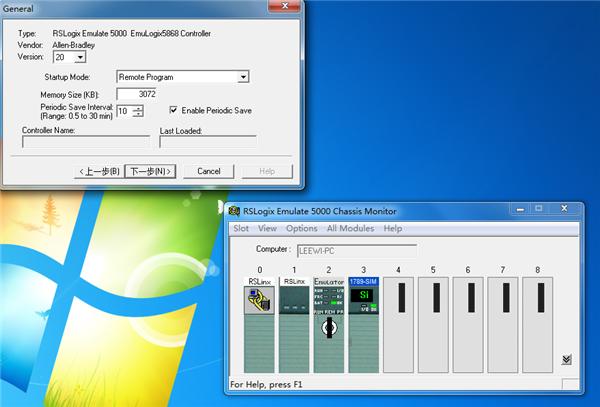600x407 pixels.
Task: Close the Chassis Monitor window
Action: (x=564, y=209)
